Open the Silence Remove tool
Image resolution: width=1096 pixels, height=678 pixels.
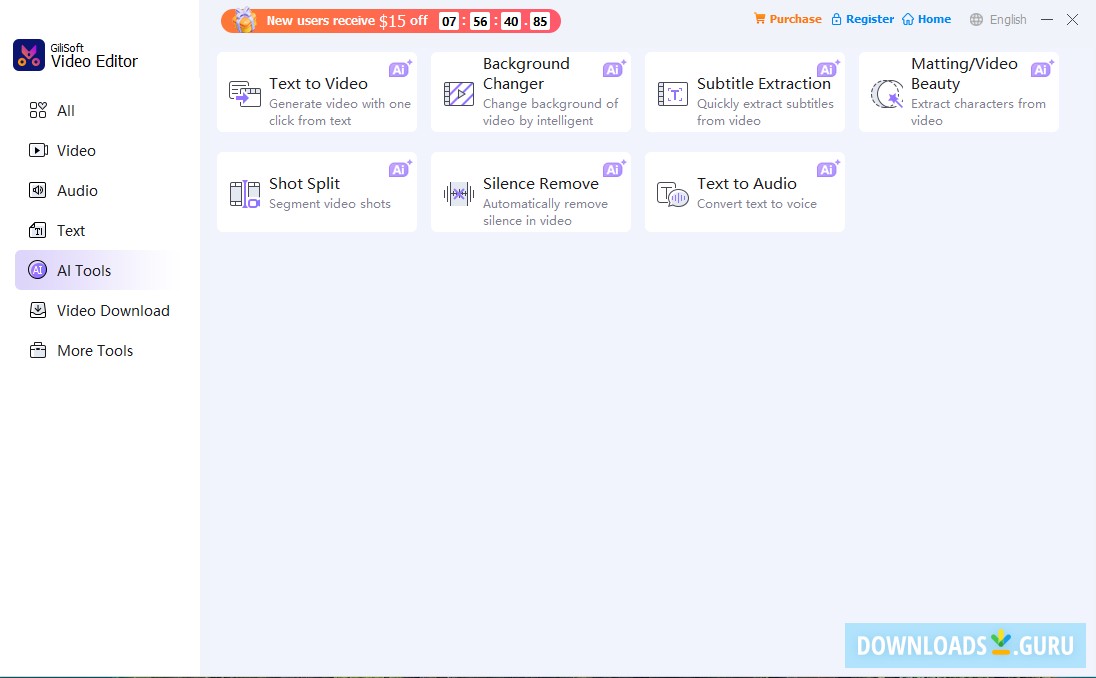[530, 191]
